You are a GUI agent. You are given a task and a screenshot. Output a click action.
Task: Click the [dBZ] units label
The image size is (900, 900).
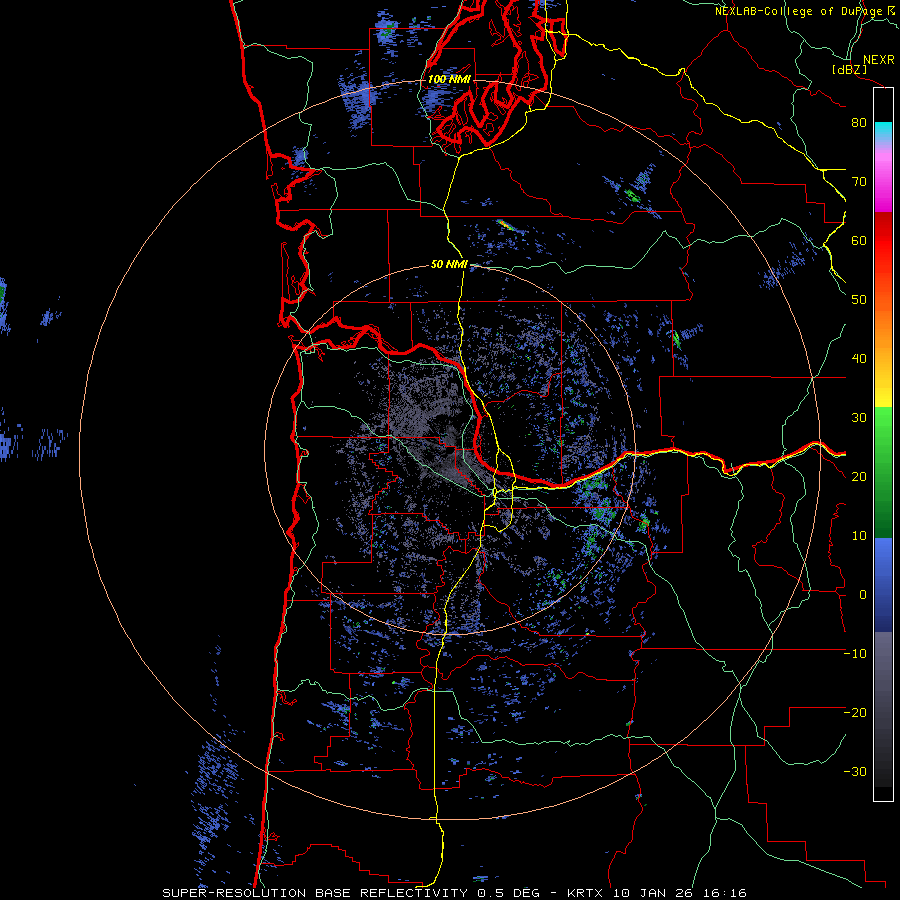[x=849, y=69]
